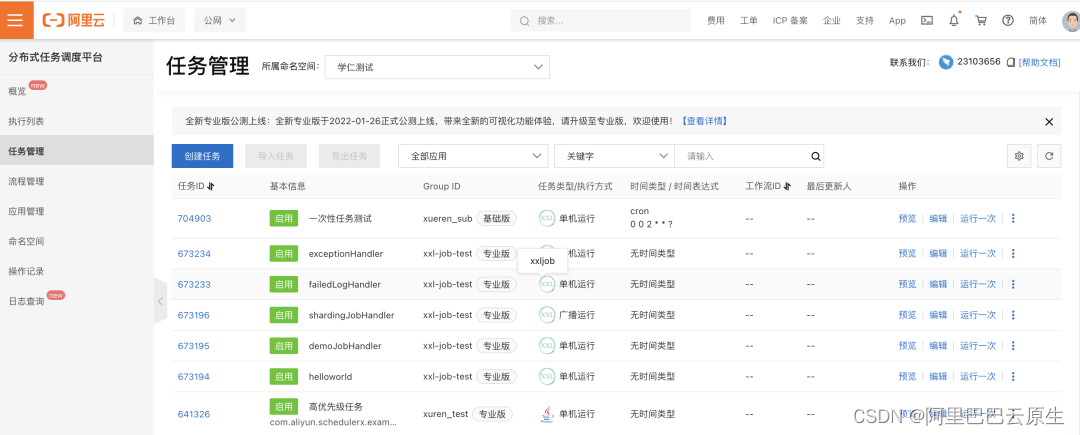Open the shopping cart icon
This screenshot has width=1080, height=435.
pos(981,20)
